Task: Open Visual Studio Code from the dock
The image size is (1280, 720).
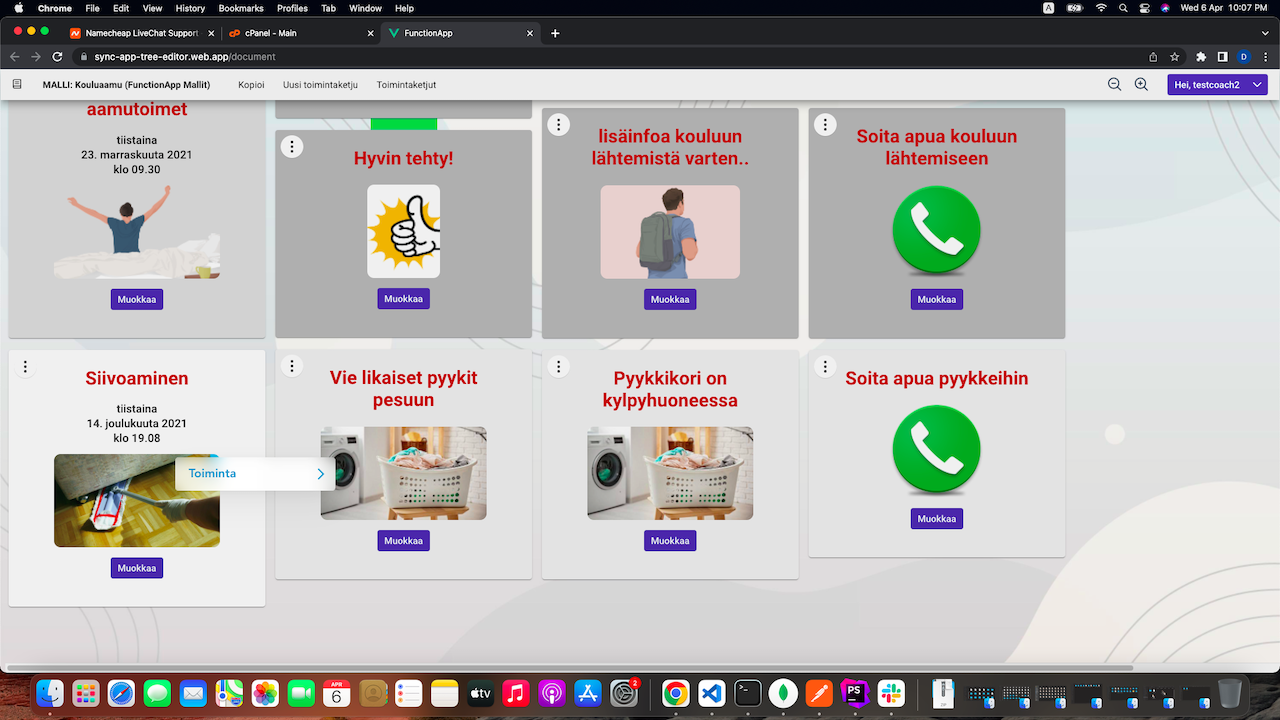Action: point(711,693)
